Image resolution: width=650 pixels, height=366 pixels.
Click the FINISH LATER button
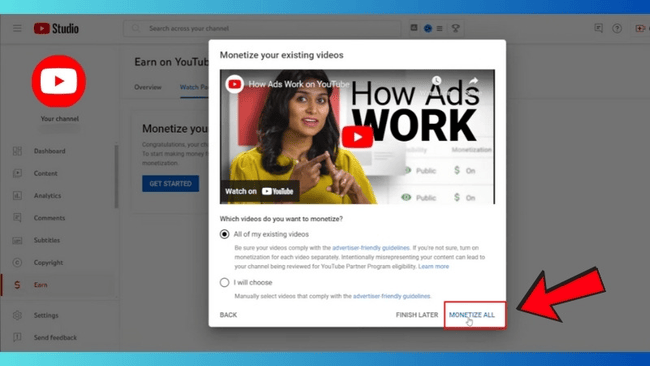[x=417, y=315]
